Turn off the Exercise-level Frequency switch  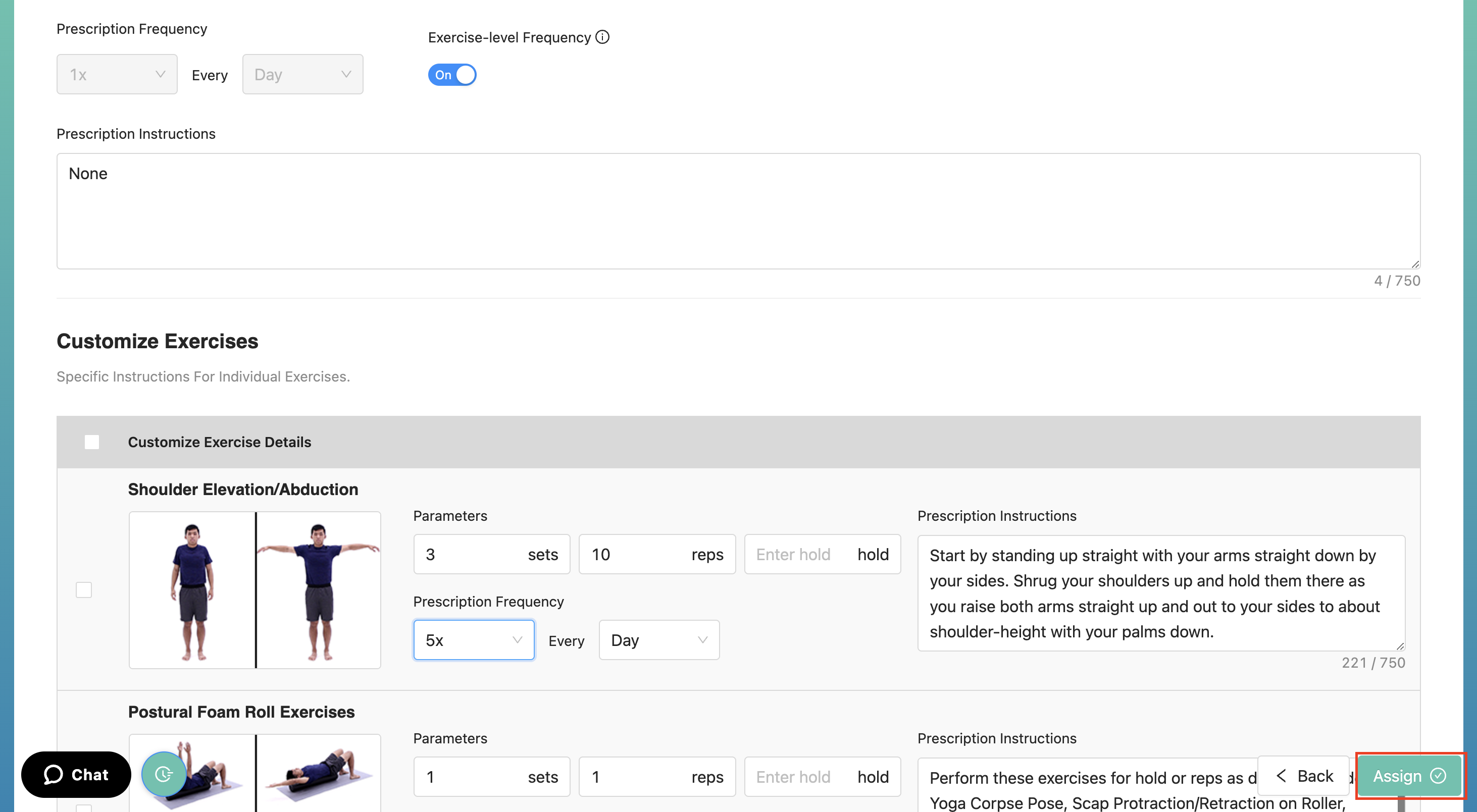[x=452, y=75]
